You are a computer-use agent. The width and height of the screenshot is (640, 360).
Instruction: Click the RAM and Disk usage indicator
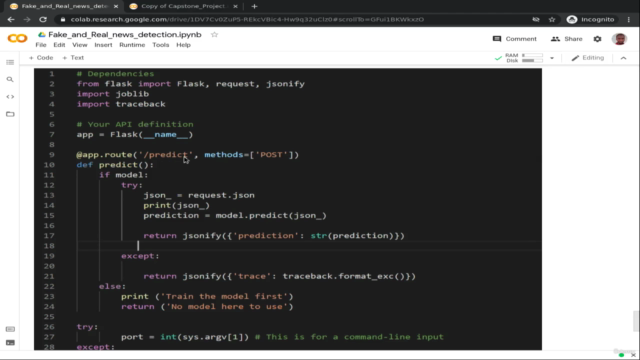click(524, 58)
